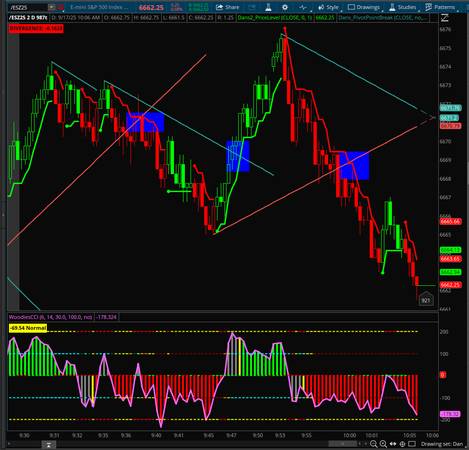The height and width of the screenshot is (450, 469).
Task: Open the Studies menu
Action: click(x=402, y=7)
